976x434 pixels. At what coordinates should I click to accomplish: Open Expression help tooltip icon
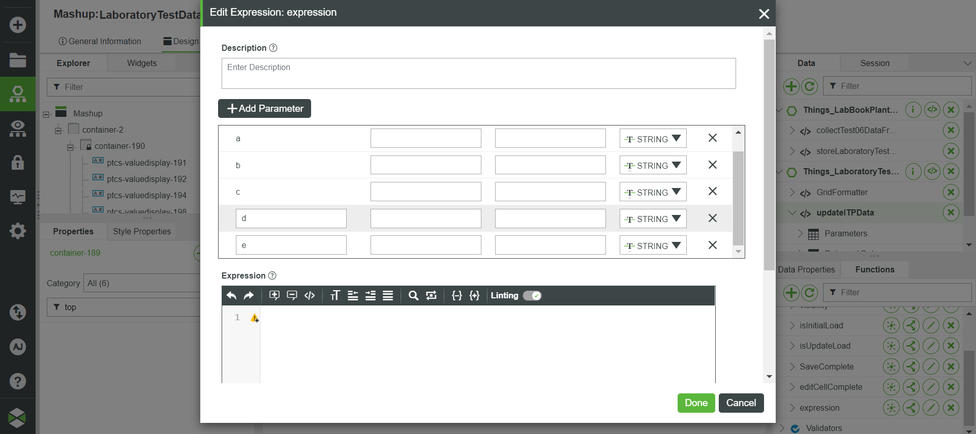(272, 275)
